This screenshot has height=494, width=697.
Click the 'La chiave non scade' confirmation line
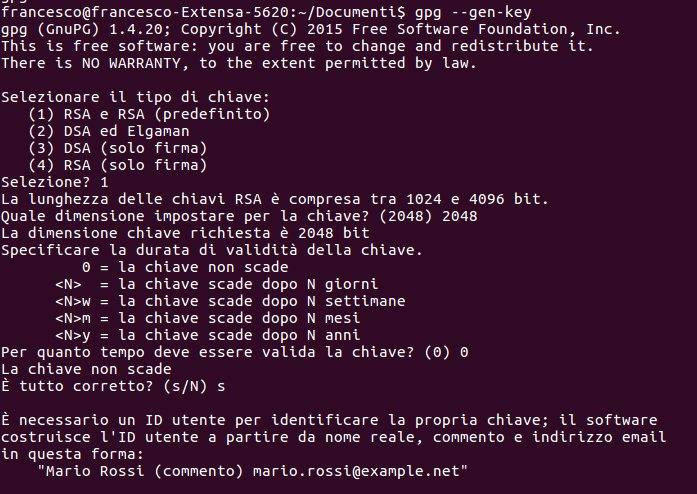click(86, 369)
